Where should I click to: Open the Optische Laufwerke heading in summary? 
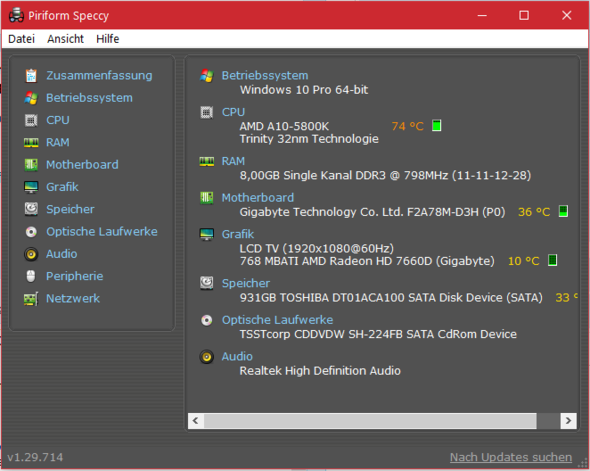[277, 320]
